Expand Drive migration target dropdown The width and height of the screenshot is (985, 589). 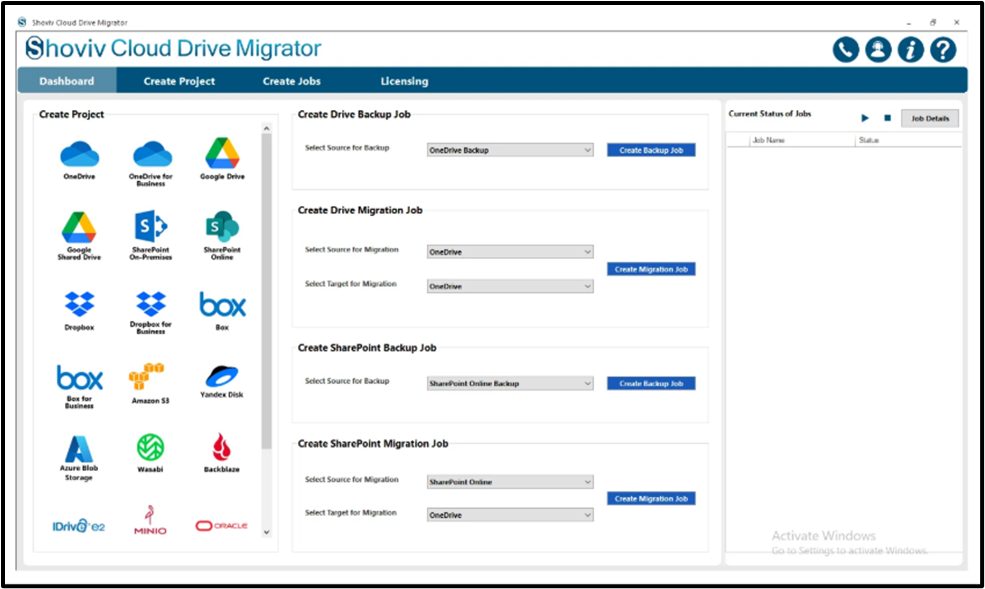[x=510, y=286]
